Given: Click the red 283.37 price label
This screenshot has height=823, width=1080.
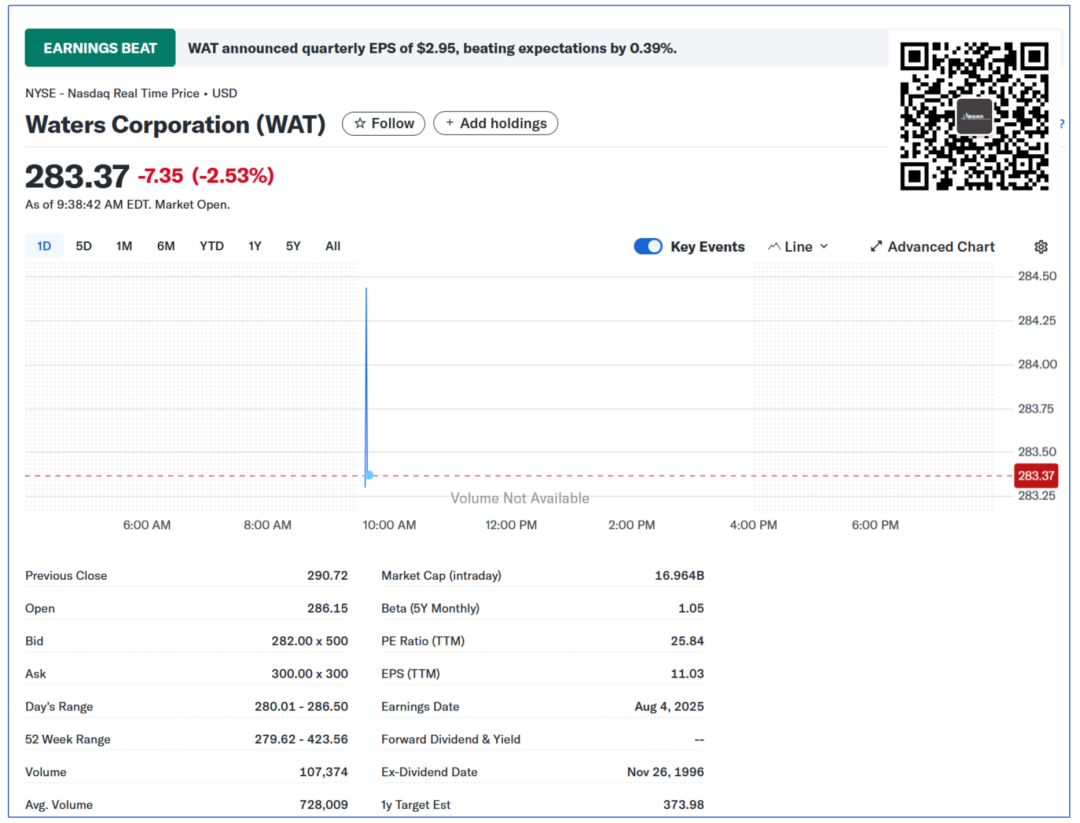Looking at the screenshot, I should 1035,476.
